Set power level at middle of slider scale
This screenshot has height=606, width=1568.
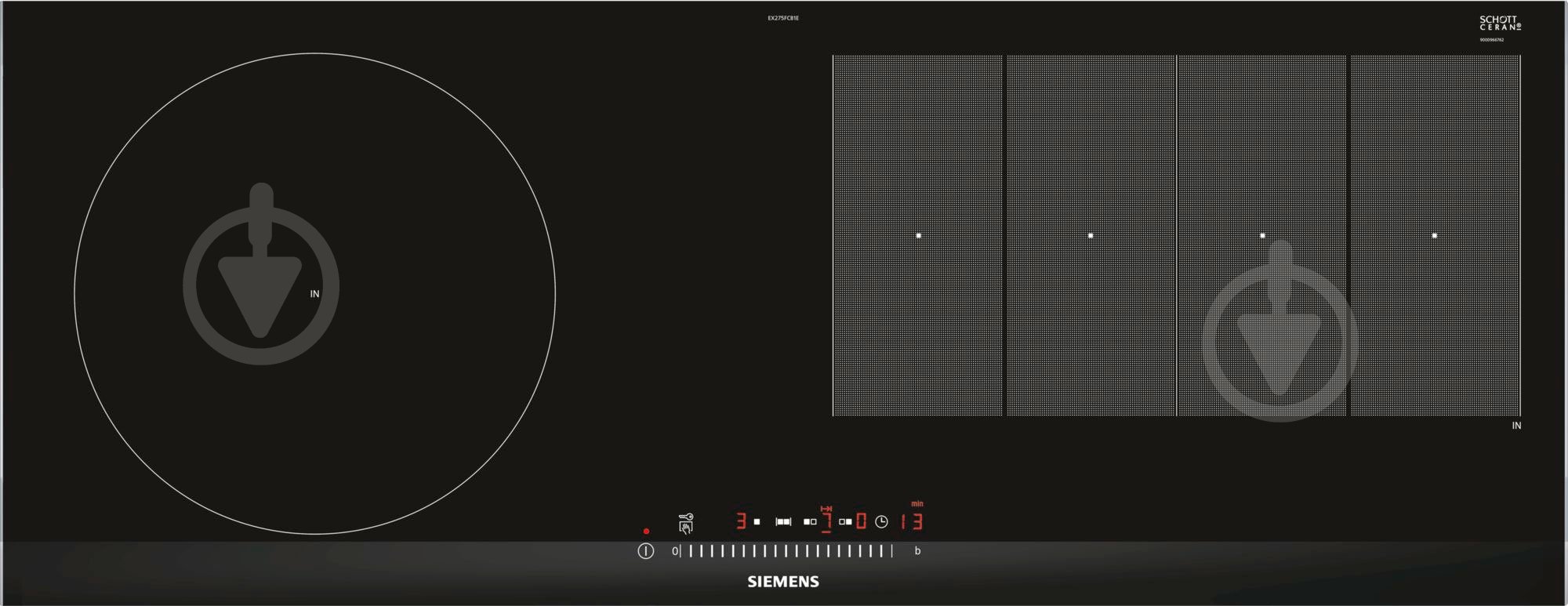coord(786,551)
